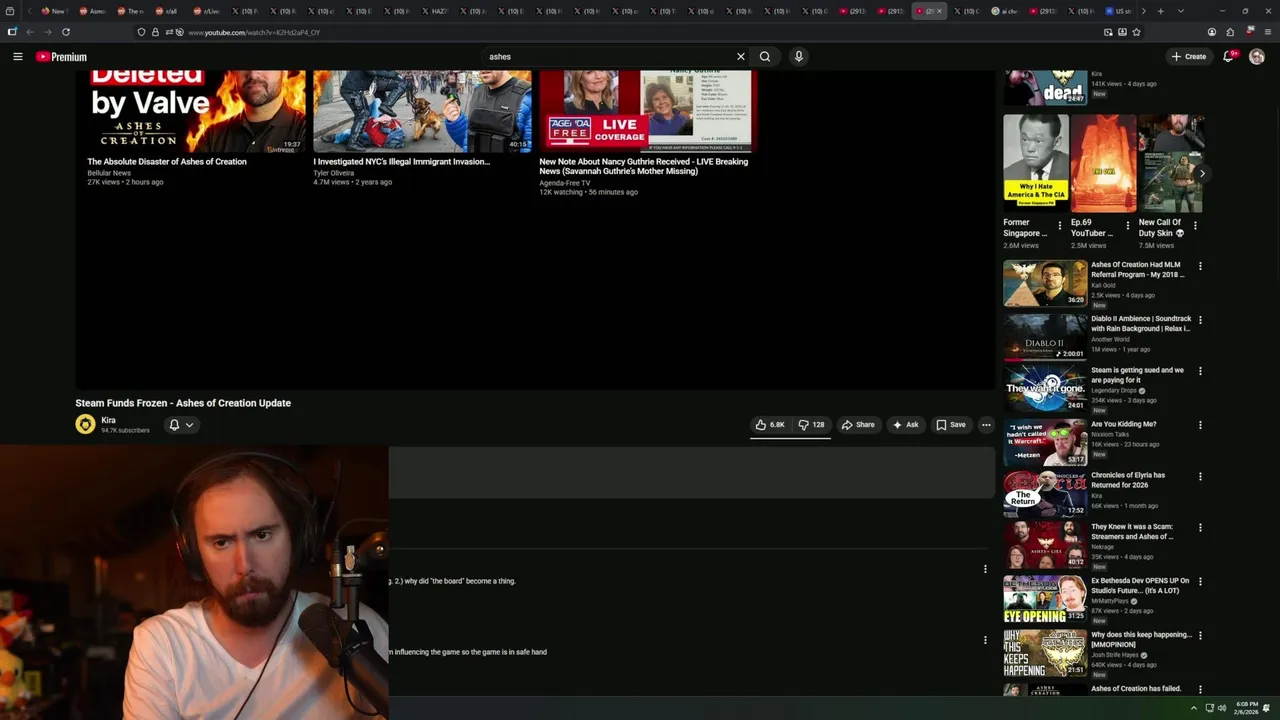The height and width of the screenshot is (720, 1280).
Task: Open 'Why I Hate America & The CIA' short thumbnail
Action: tap(1035, 163)
